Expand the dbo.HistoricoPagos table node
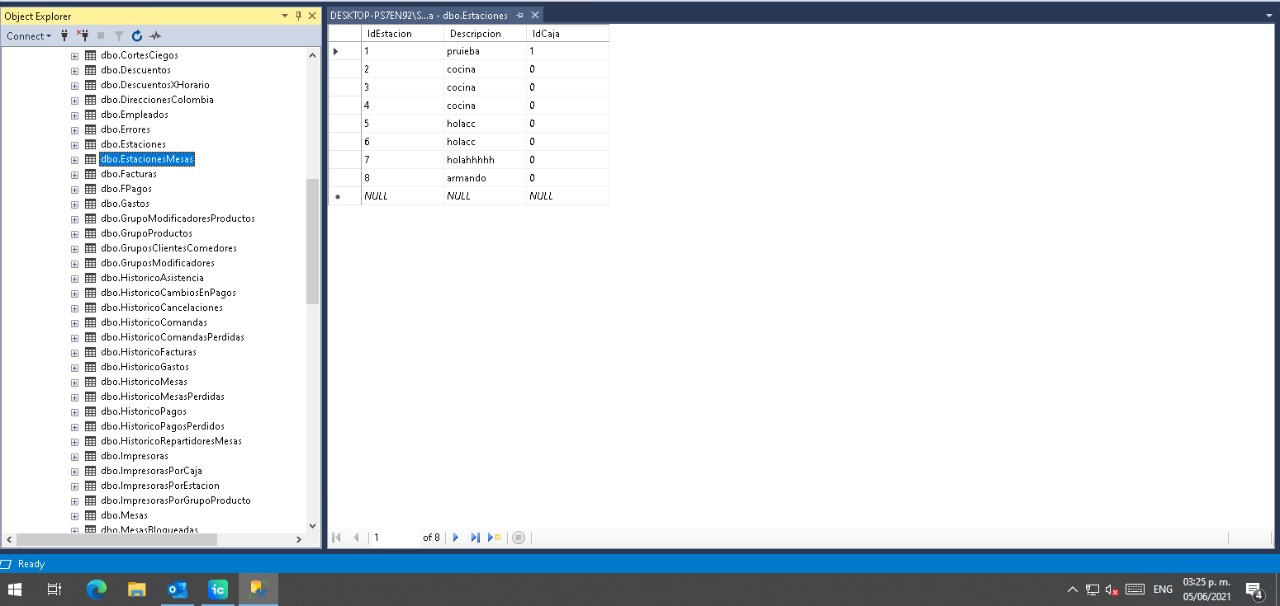The width and height of the screenshot is (1280, 606). click(75, 412)
